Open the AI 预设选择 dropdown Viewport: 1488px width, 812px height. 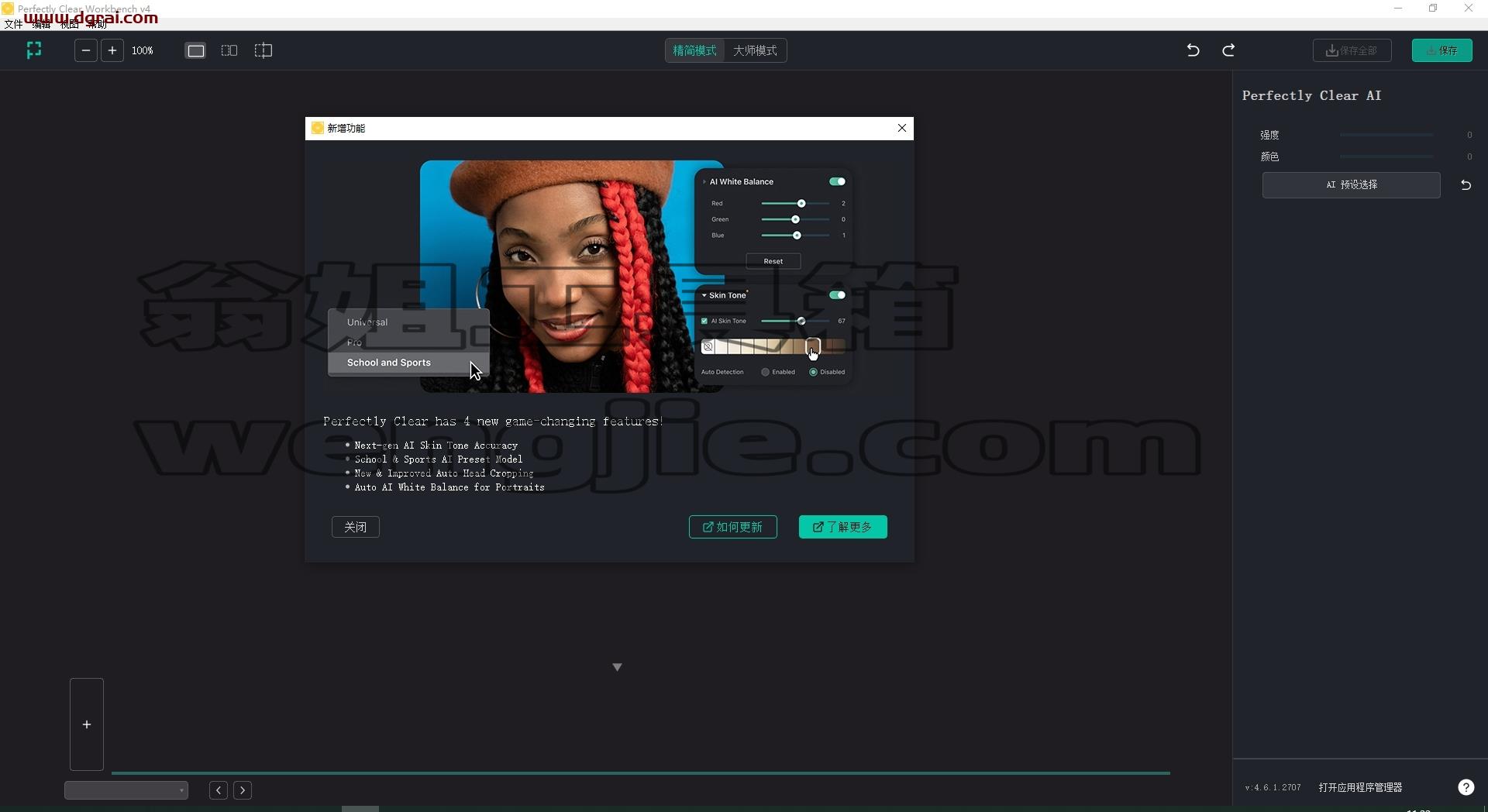click(1351, 185)
